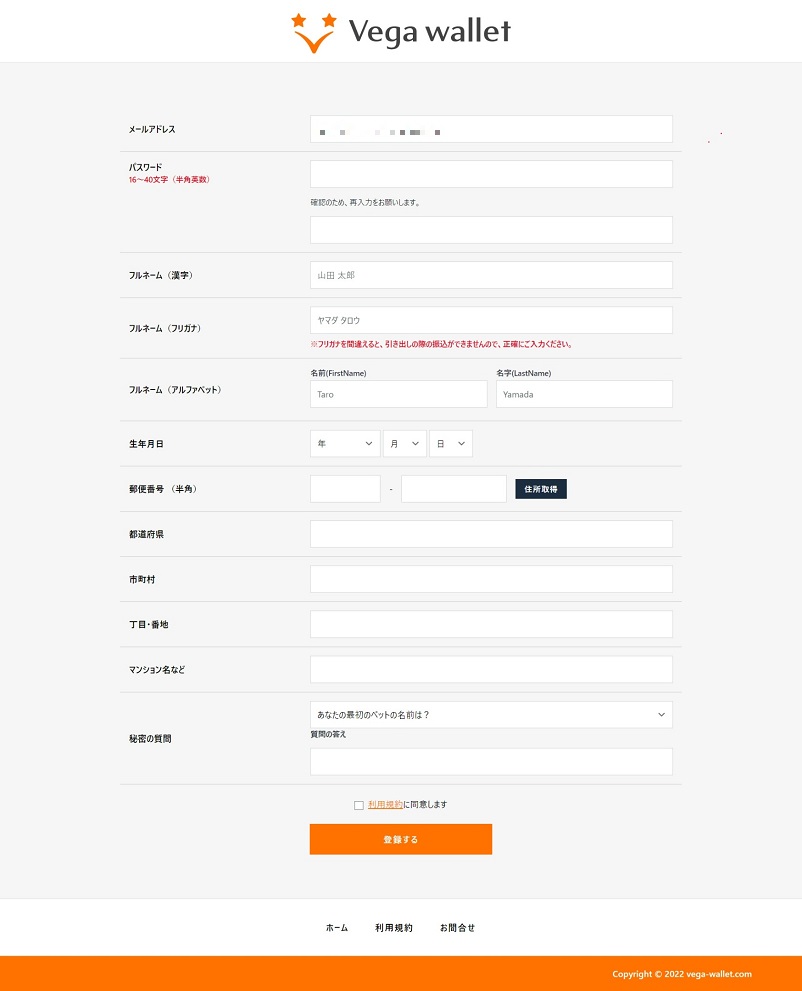This screenshot has height=991, width=802.
Task: Click the Vega wallet logo
Action: [x=401, y=32]
